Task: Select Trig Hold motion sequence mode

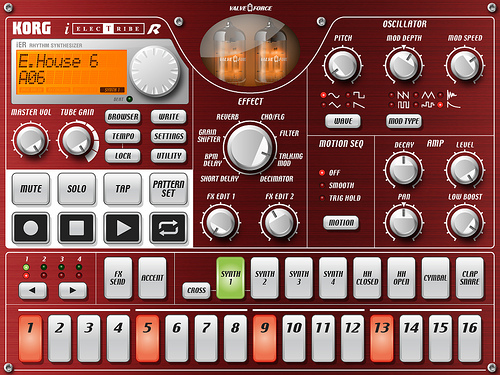Action: click(x=340, y=198)
